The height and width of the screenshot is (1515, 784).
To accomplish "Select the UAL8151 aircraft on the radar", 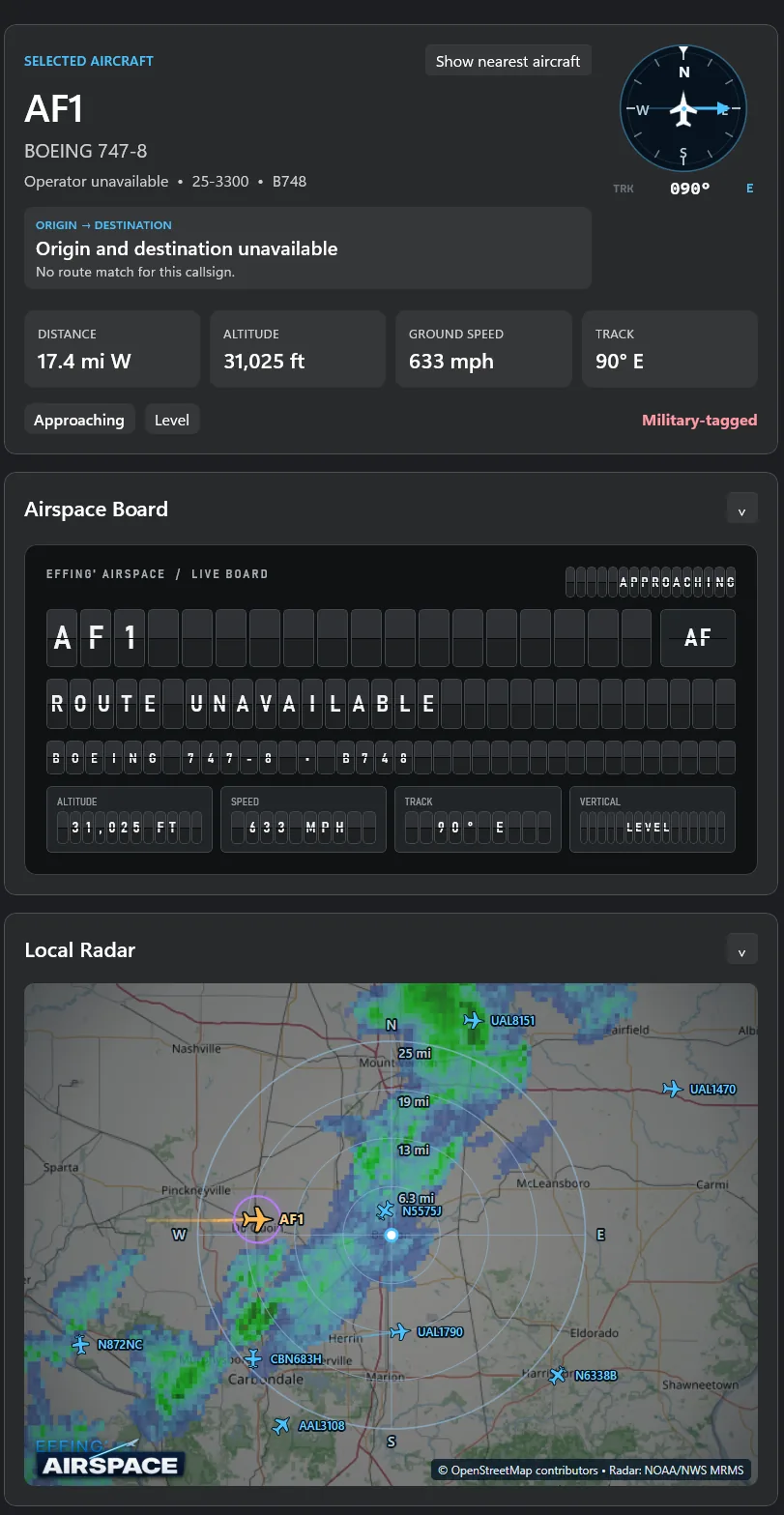I will pos(473,1020).
